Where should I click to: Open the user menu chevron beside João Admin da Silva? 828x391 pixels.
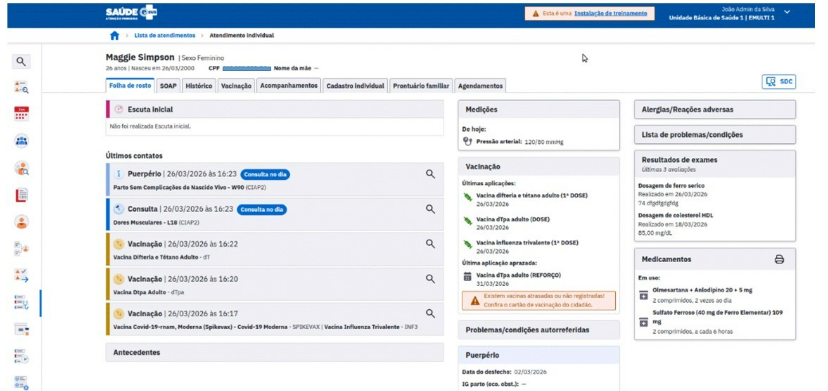pos(787,12)
